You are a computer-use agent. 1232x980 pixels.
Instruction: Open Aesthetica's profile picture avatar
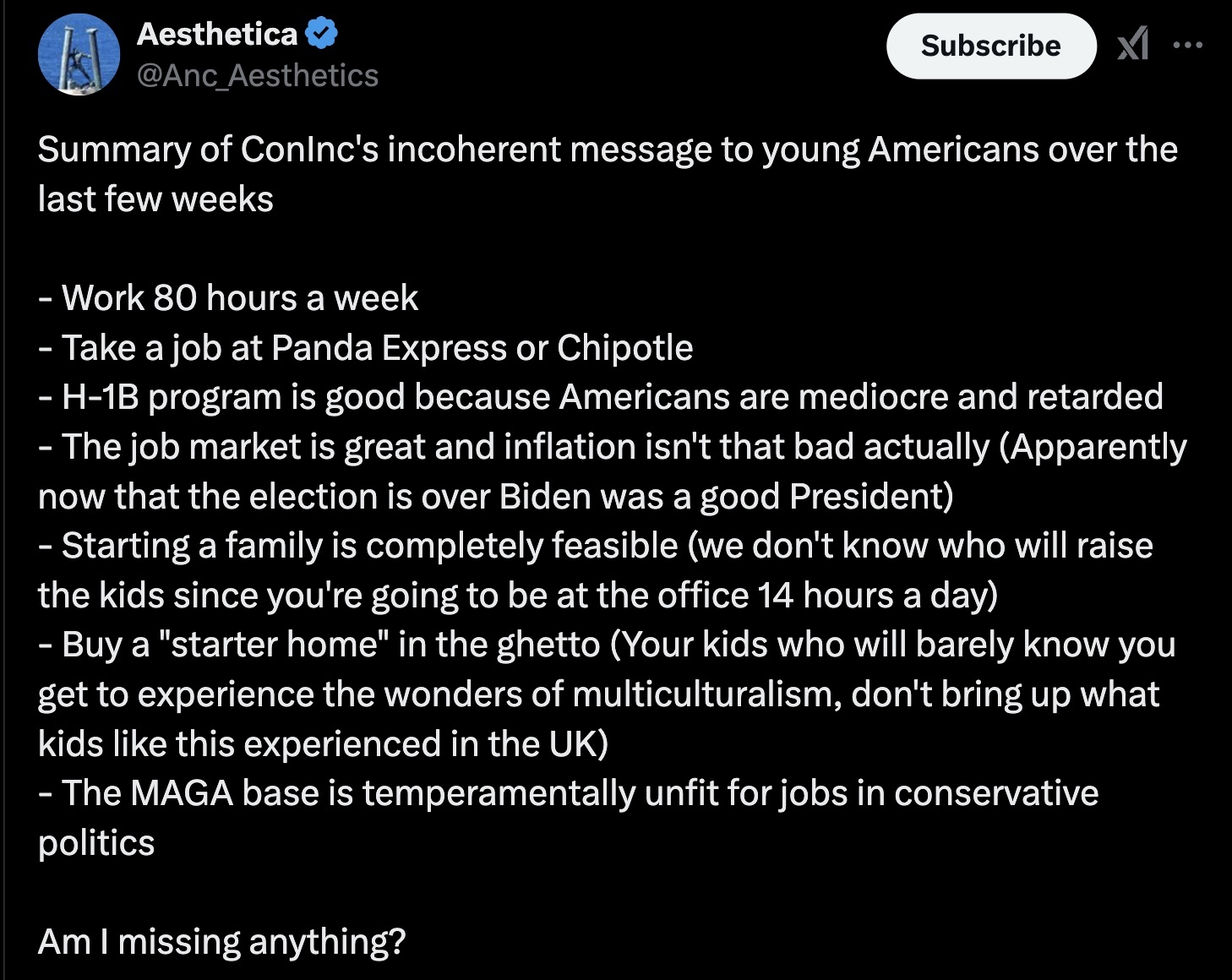[79, 54]
